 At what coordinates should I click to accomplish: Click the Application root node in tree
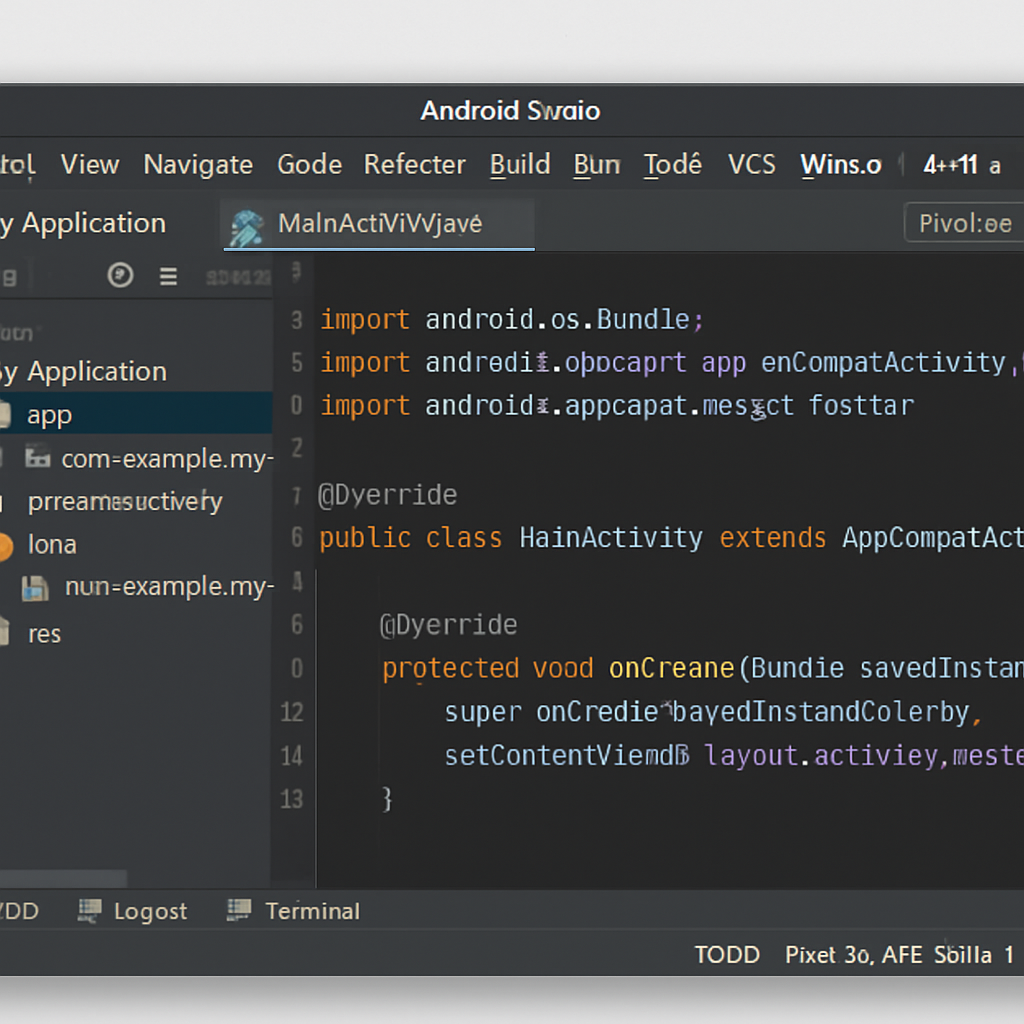pos(97,372)
